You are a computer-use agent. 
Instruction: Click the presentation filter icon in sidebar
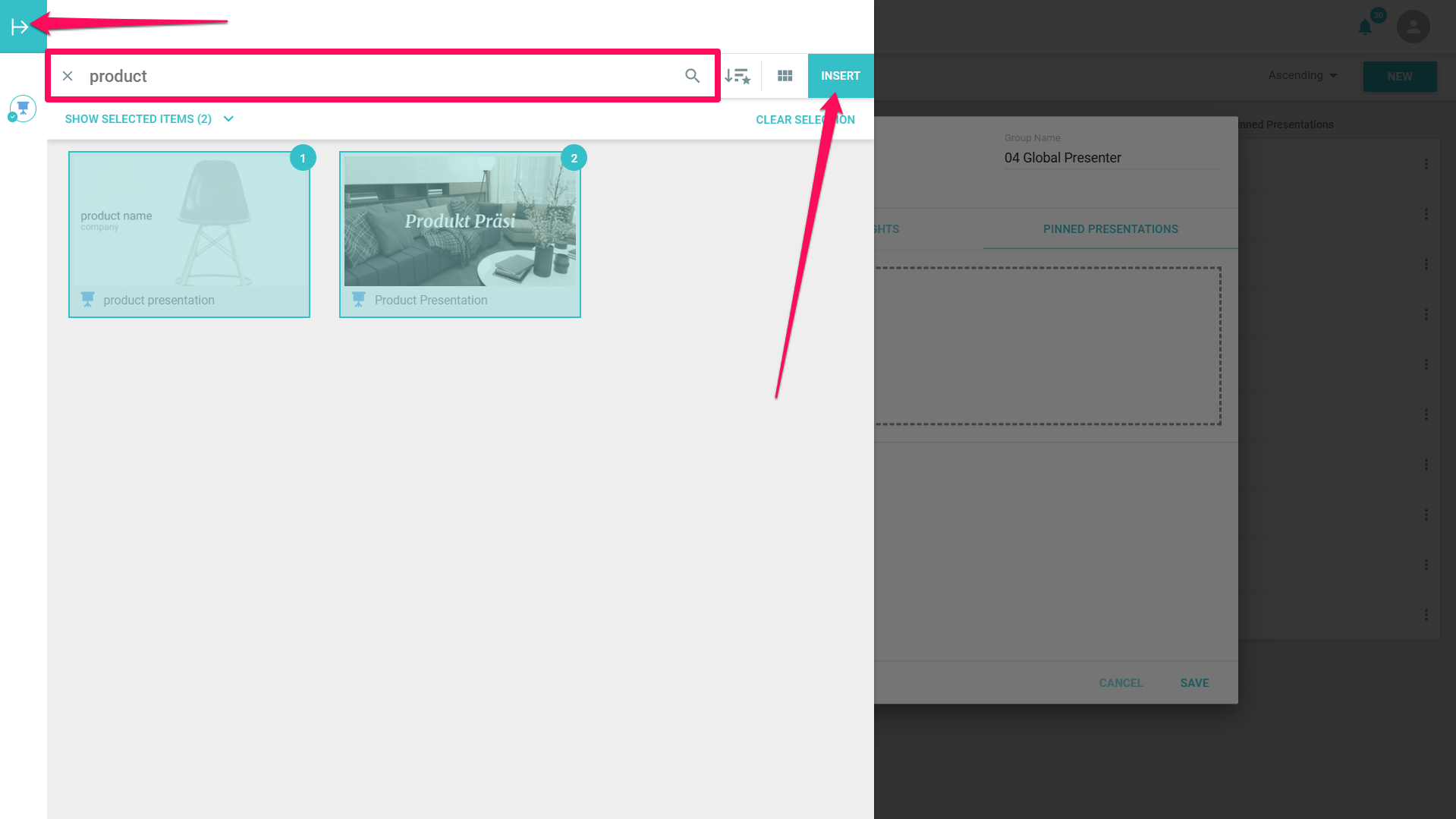23,109
